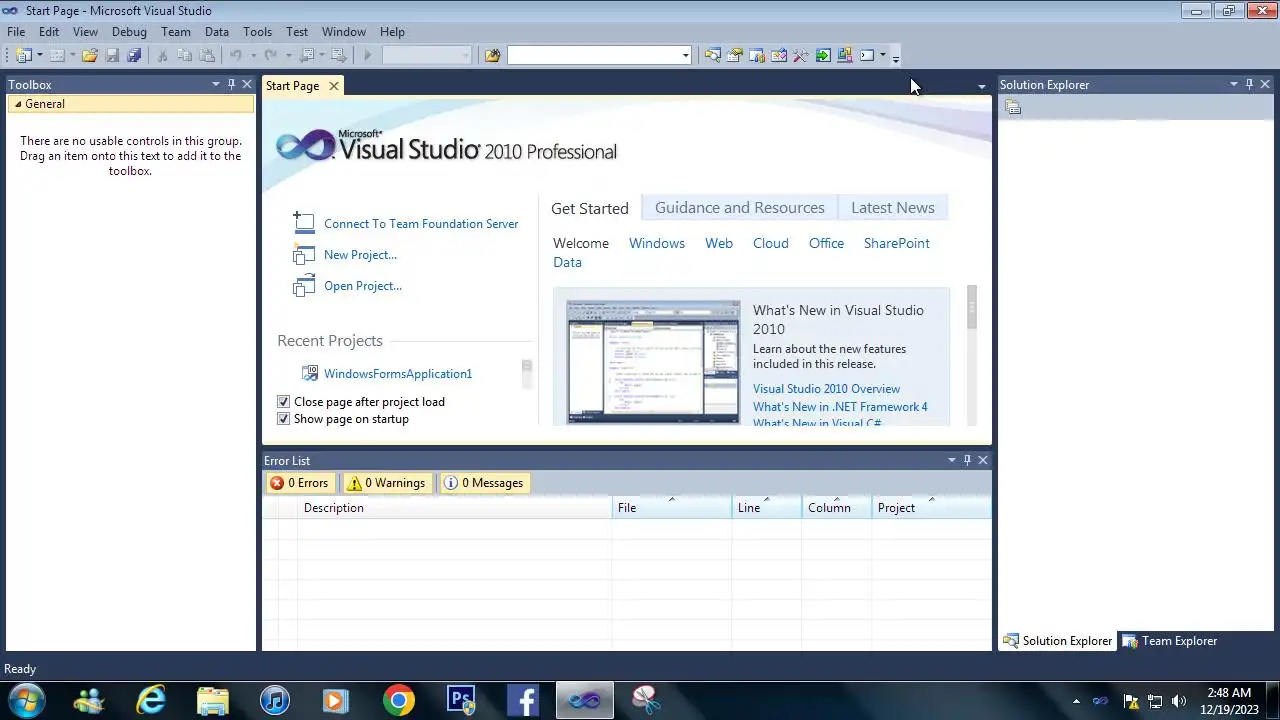This screenshot has width=1280, height=720.
Task: Click the Navigate Backward icon
Action: tap(306, 56)
